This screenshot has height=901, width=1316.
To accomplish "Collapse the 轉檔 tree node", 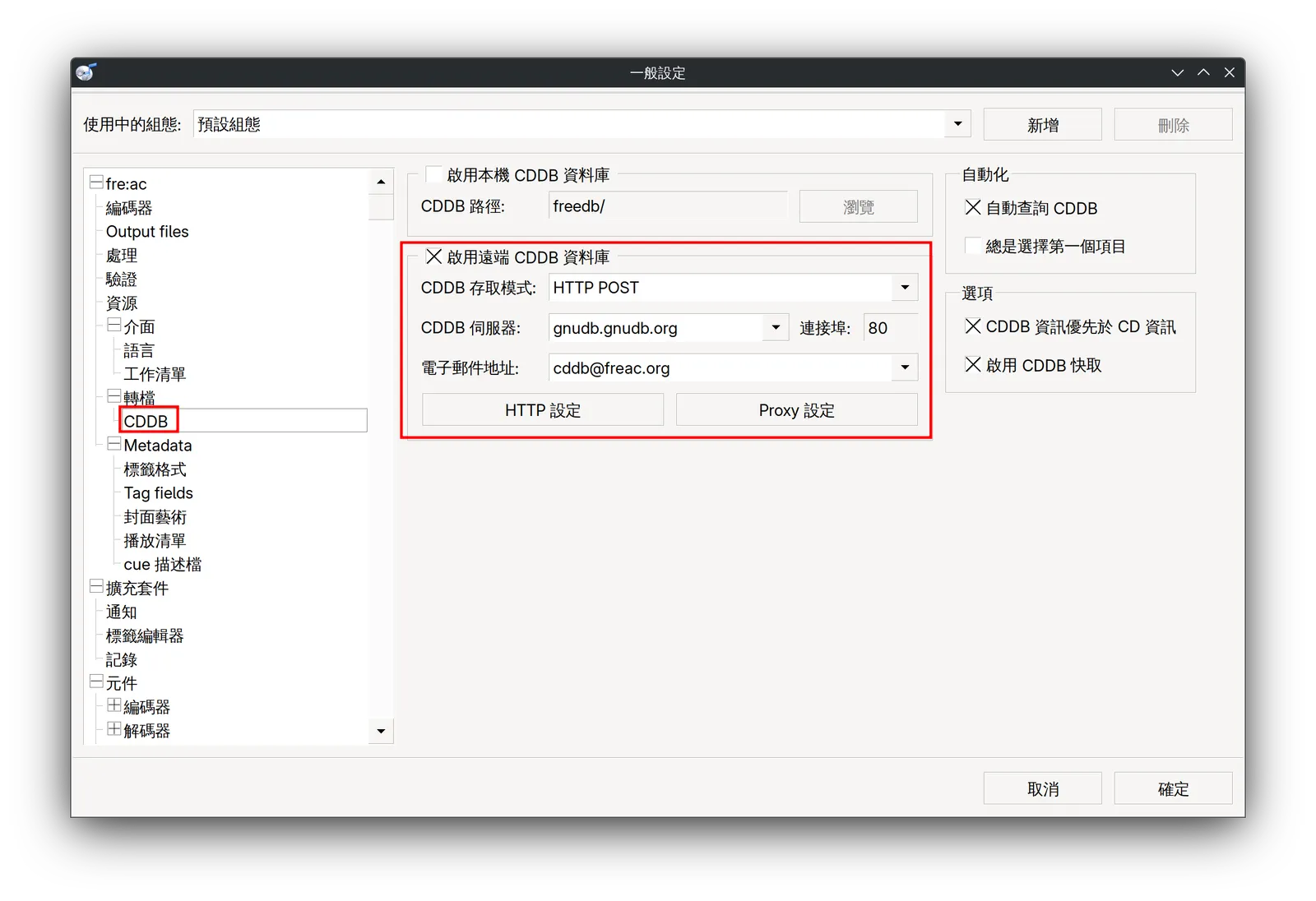I will tap(114, 396).
